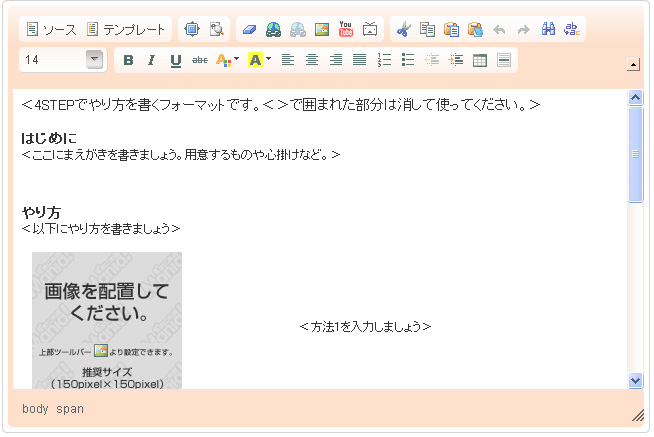The height and width of the screenshot is (437, 654).
Task: Select the span element in path bar
Action: pos(70,409)
